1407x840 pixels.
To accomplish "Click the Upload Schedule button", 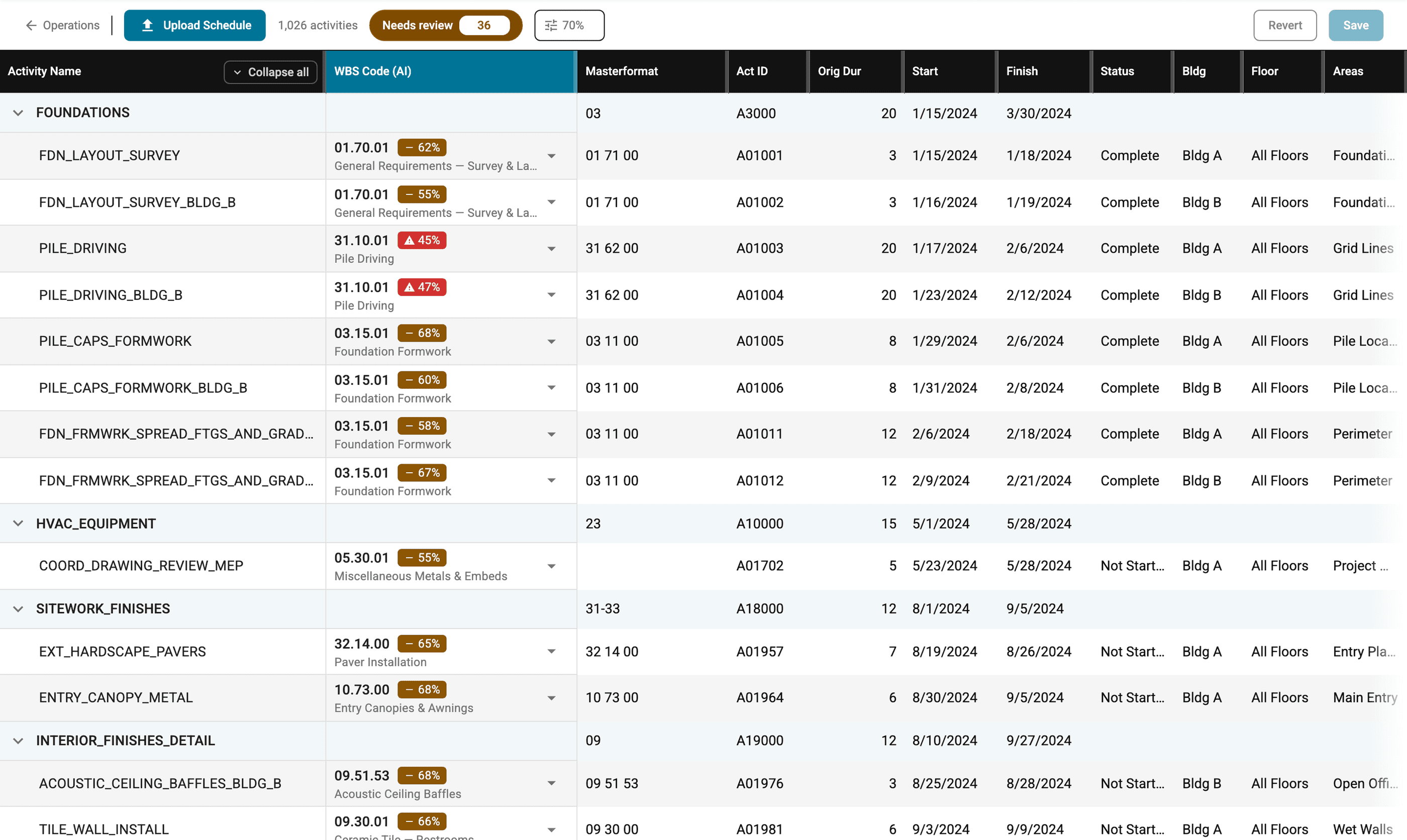I will point(194,26).
